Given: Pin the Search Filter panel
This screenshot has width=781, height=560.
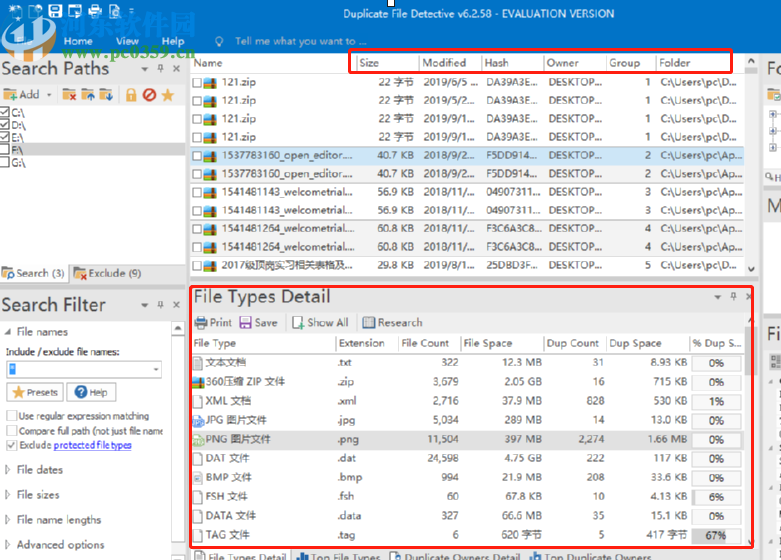Looking at the screenshot, I should pyautogui.click(x=160, y=304).
